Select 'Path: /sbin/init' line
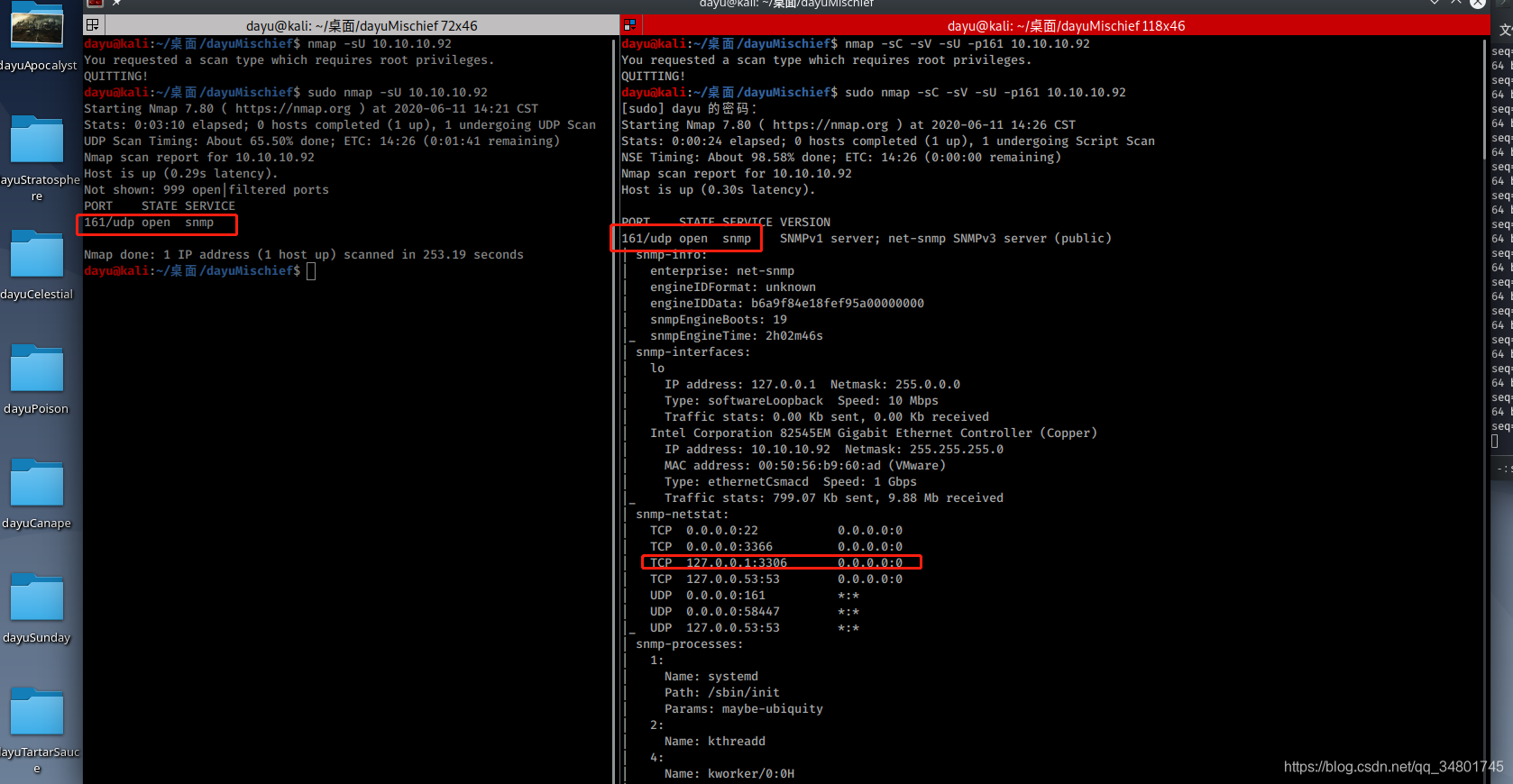This screenshot has width=1513, height=784. (x=722, y=692)
